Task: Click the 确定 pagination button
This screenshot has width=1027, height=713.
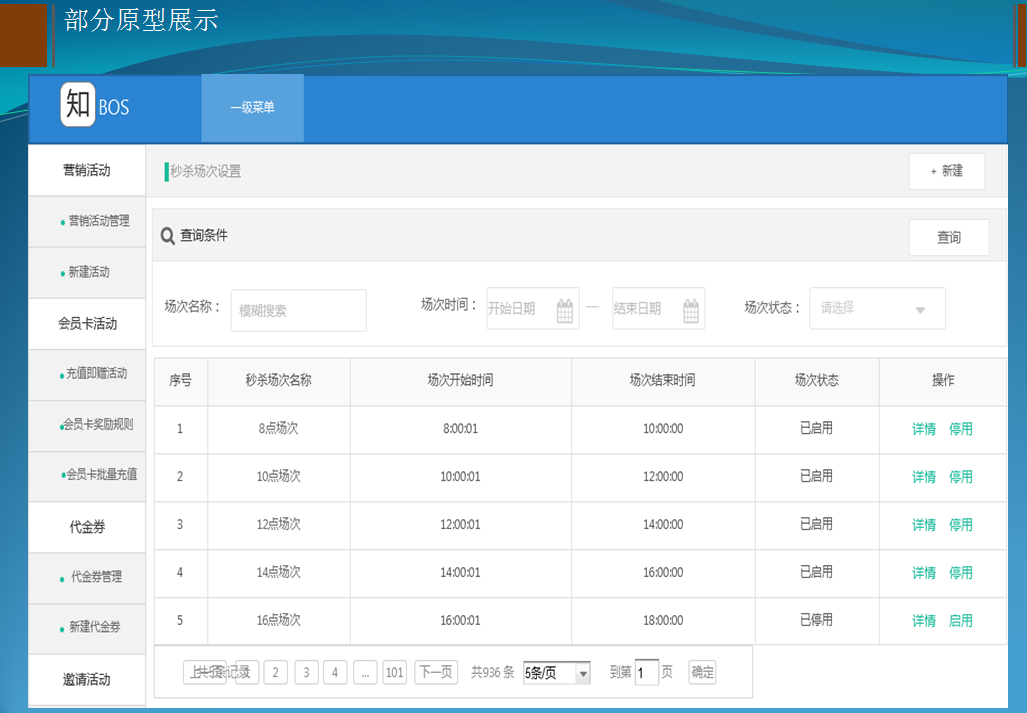Action: (702, 672)
